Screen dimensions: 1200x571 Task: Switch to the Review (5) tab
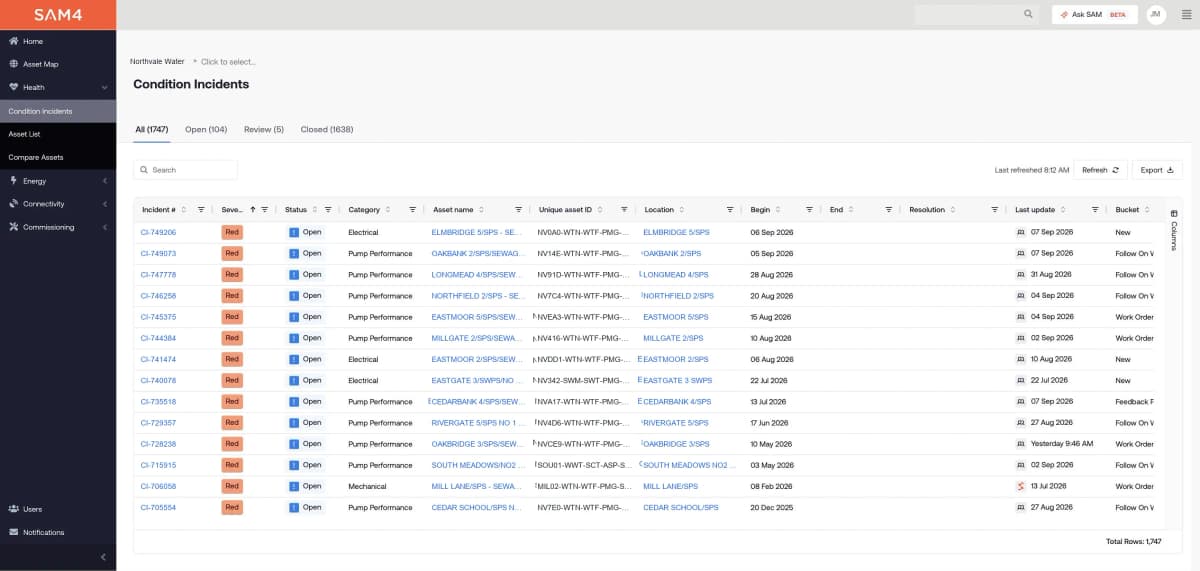click(x=264, y=130)
